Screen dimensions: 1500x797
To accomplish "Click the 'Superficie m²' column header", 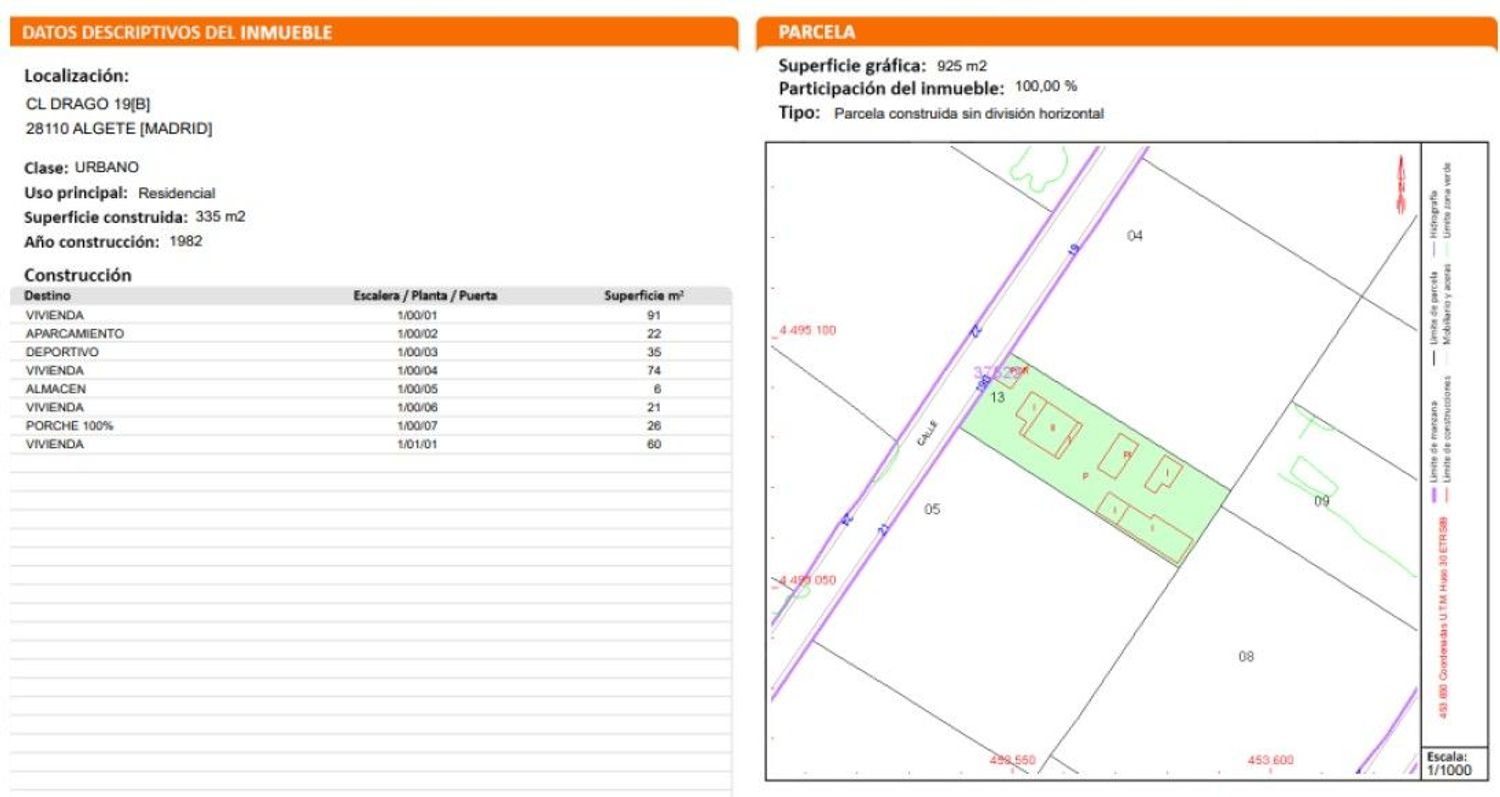I will click(x=645, y=296).
